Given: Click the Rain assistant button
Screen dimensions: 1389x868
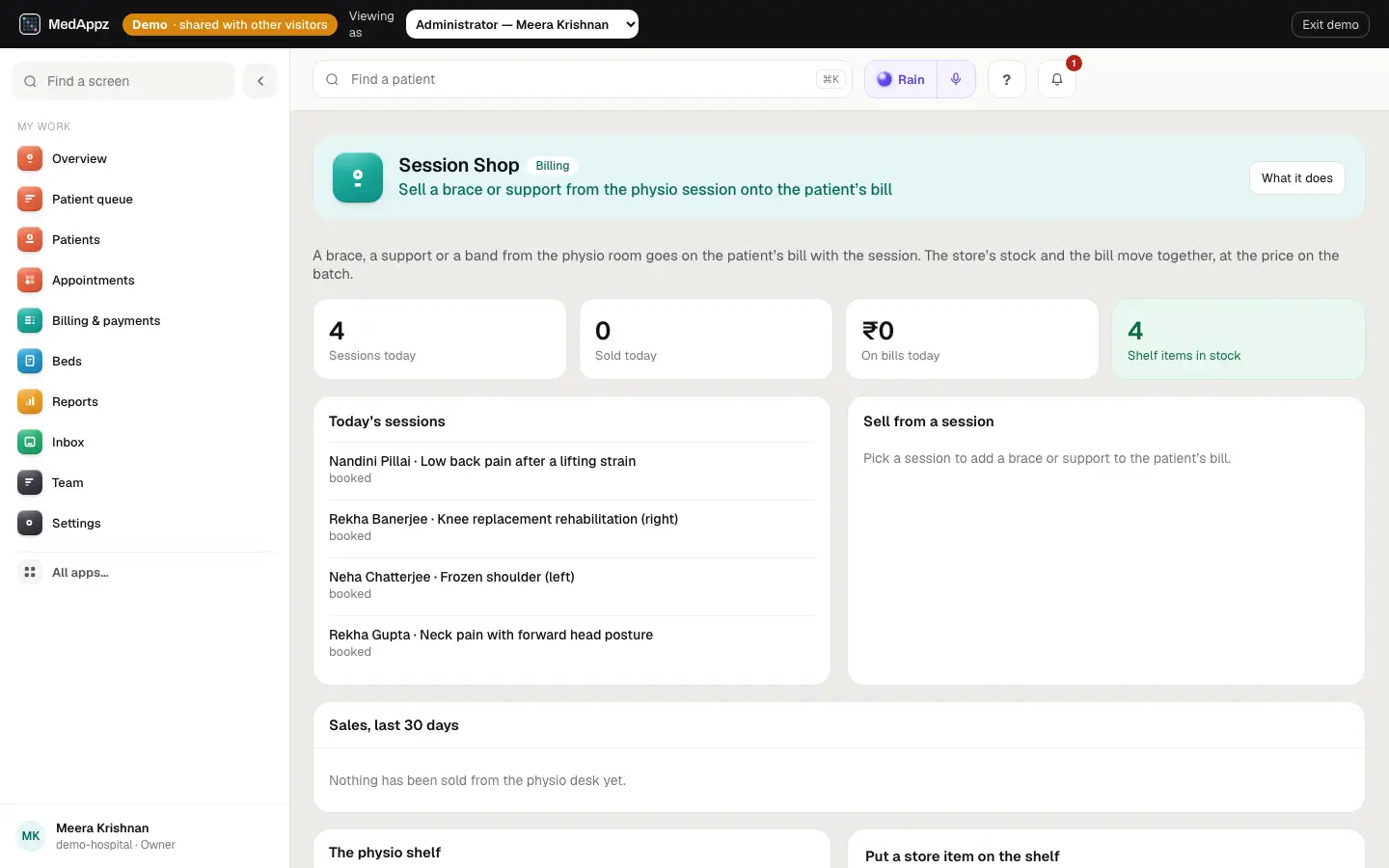Looking at the screenshot, I should pos(901,79).
